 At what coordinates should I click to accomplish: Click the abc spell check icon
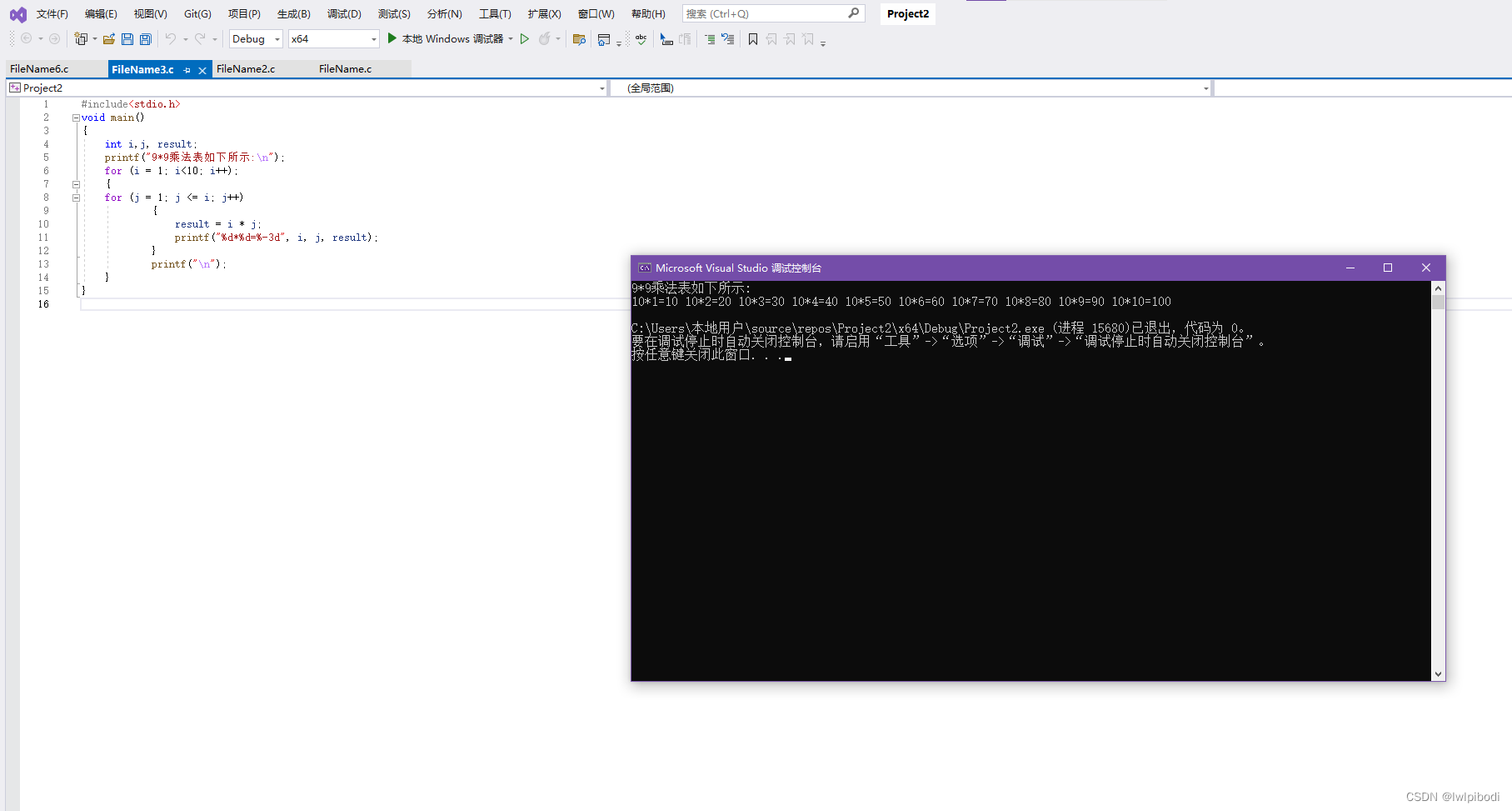(641, 39)
